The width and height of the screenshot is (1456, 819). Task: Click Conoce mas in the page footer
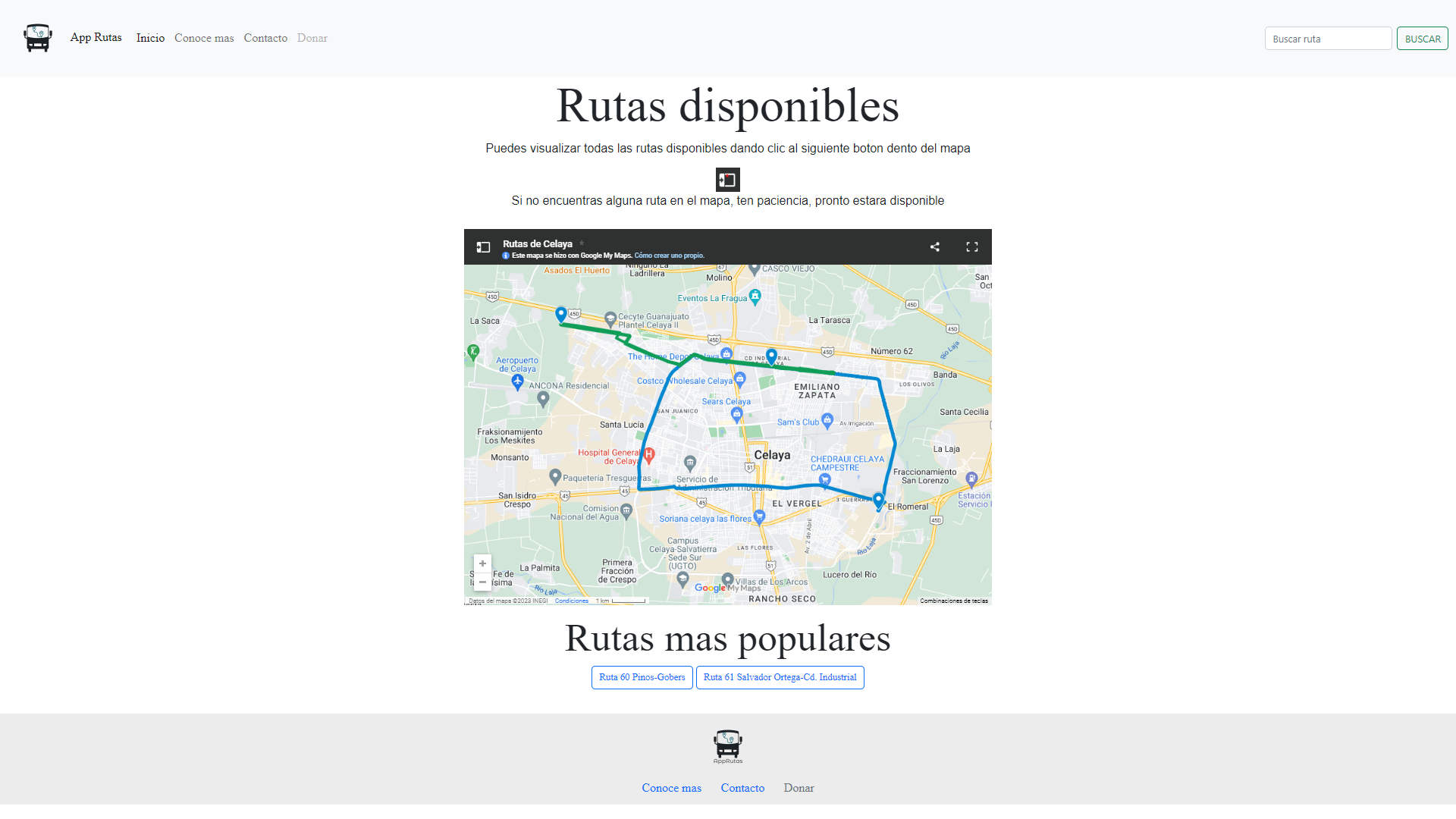click(x=671, y=788)
